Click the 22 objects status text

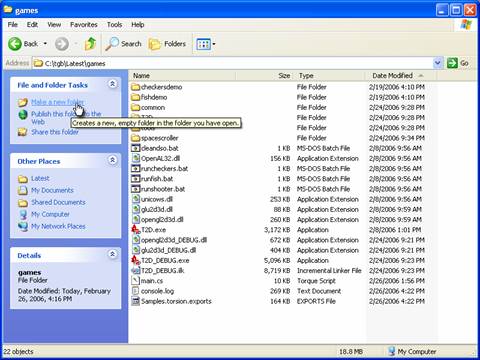pyautogui.click(x=18, y=351)
